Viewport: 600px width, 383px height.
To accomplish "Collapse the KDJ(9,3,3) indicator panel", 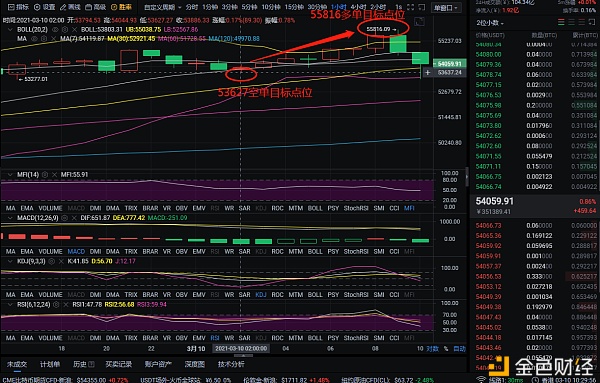I will click(x=10, y=261).
